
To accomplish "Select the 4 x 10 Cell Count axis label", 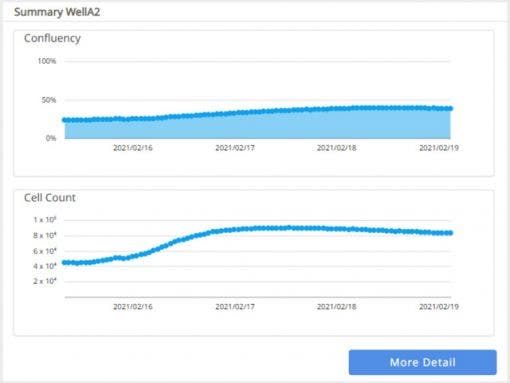I will tap(45, 266).
